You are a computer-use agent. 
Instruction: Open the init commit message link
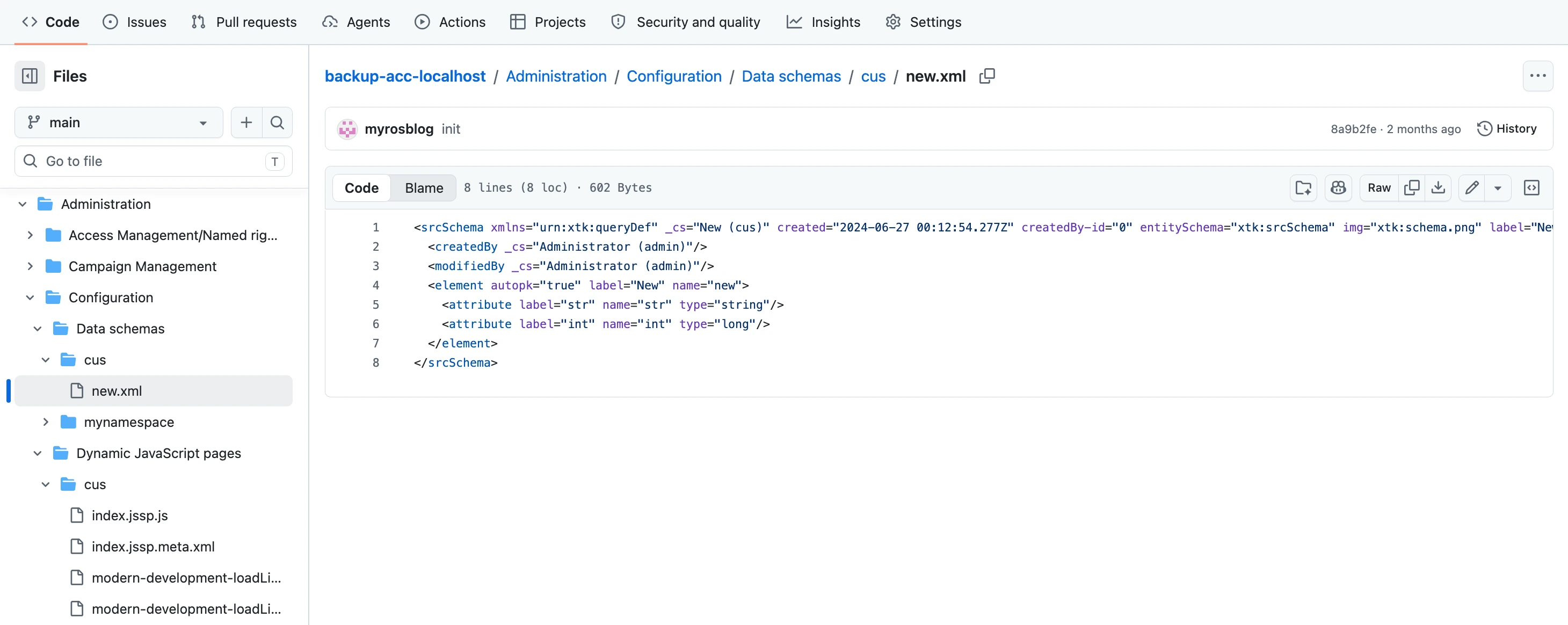click(451, 129)
